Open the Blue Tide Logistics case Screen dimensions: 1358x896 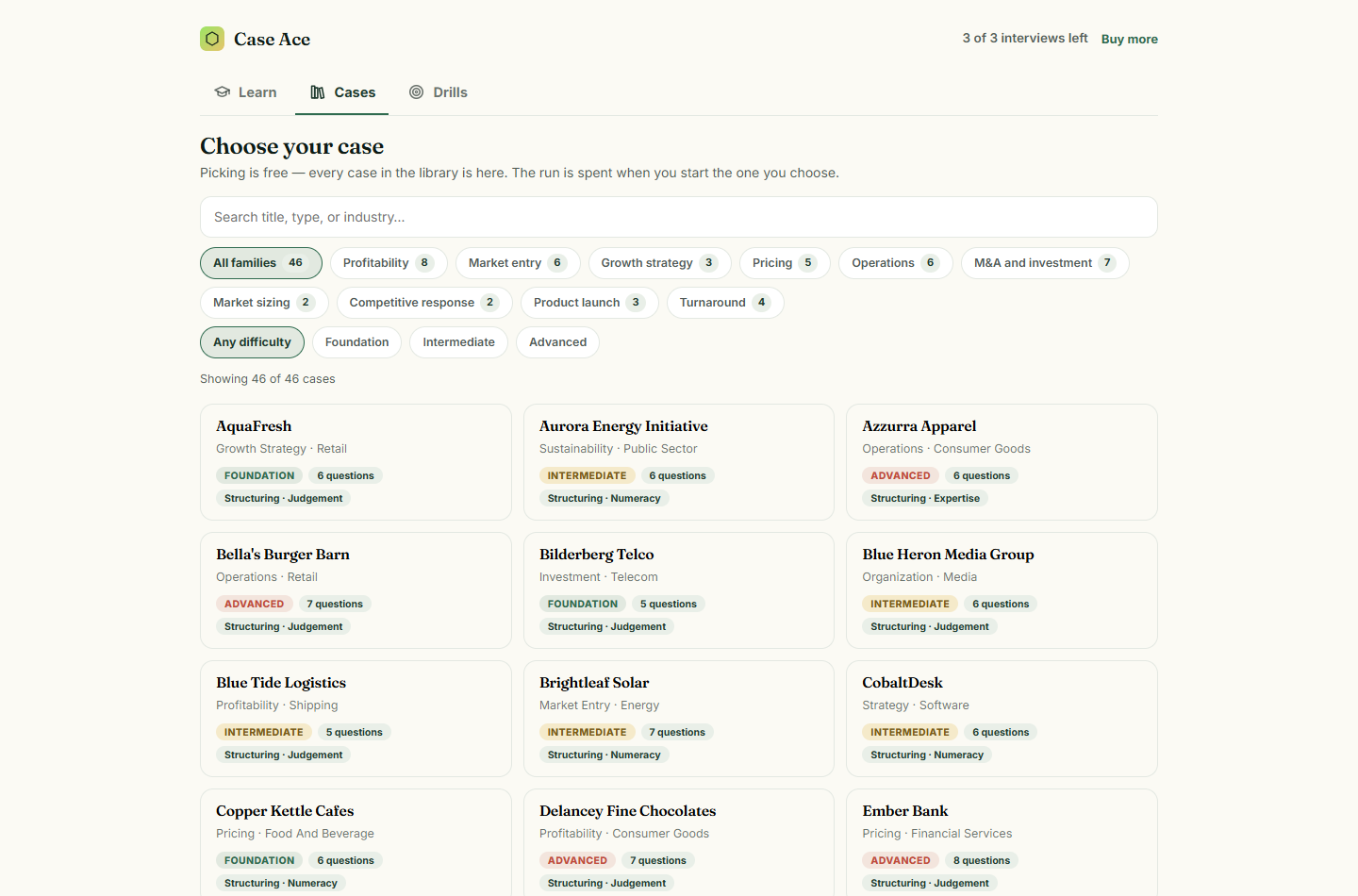[x=356, y=719]
